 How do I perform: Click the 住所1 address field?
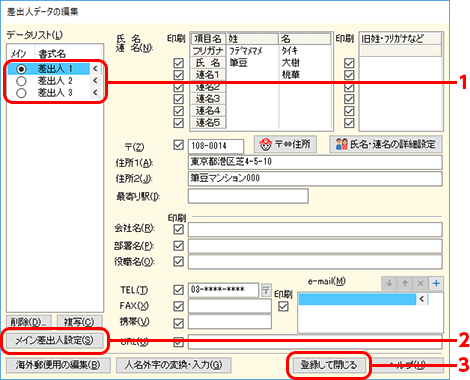315,162
